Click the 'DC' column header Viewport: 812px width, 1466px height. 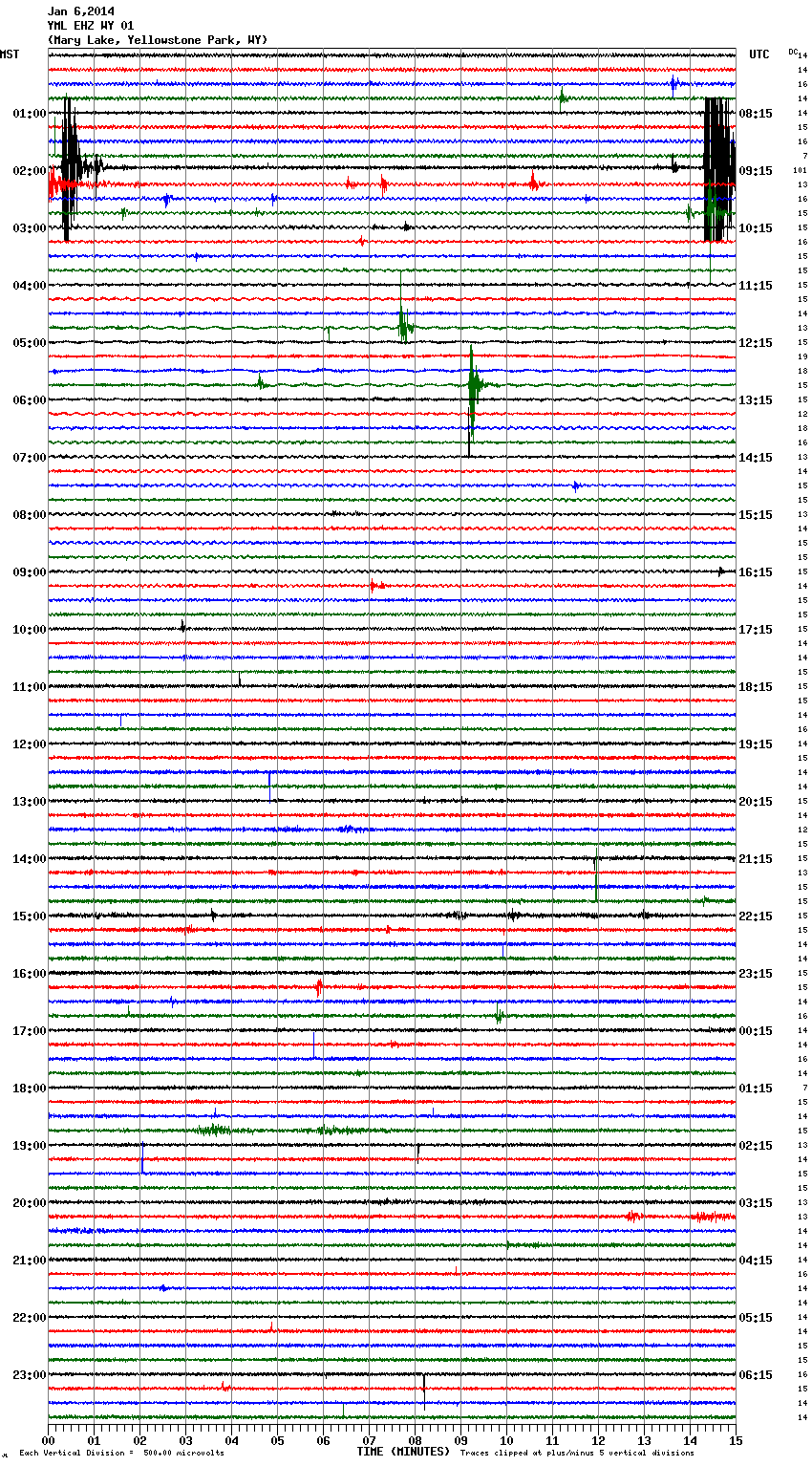tap(793, 52)
